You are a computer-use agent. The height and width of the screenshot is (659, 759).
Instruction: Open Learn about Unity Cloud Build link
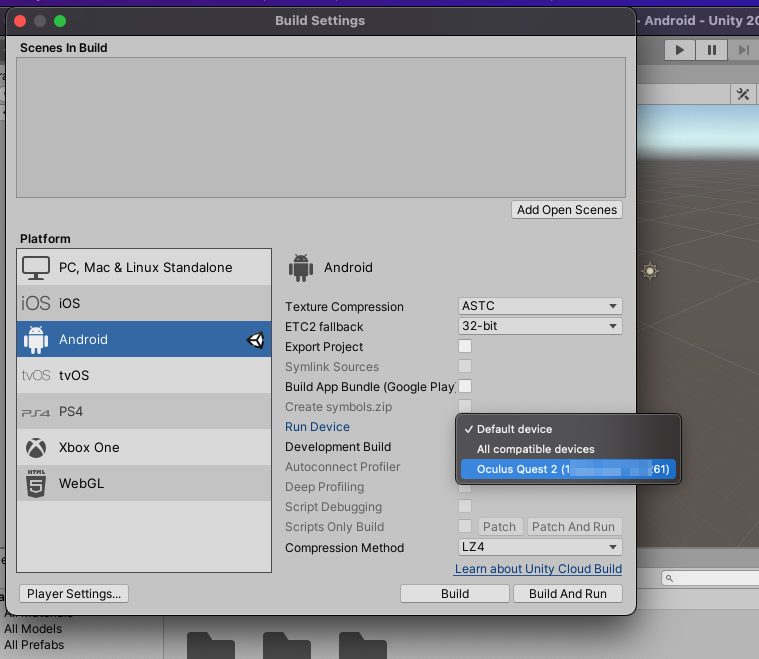538,568
